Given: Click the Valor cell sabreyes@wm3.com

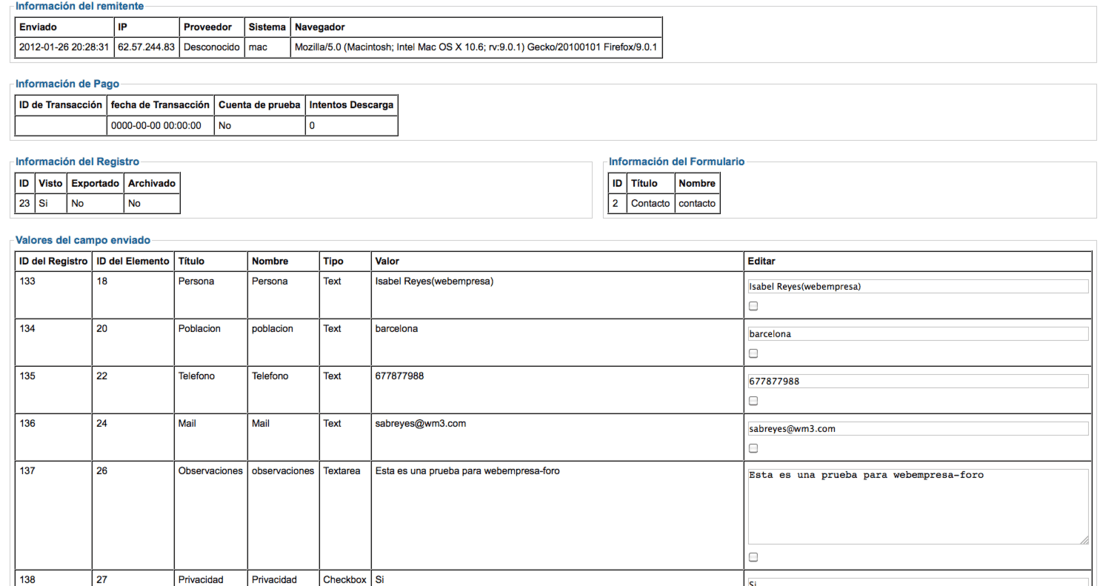Looking at the screenshot, I should 420,423.
